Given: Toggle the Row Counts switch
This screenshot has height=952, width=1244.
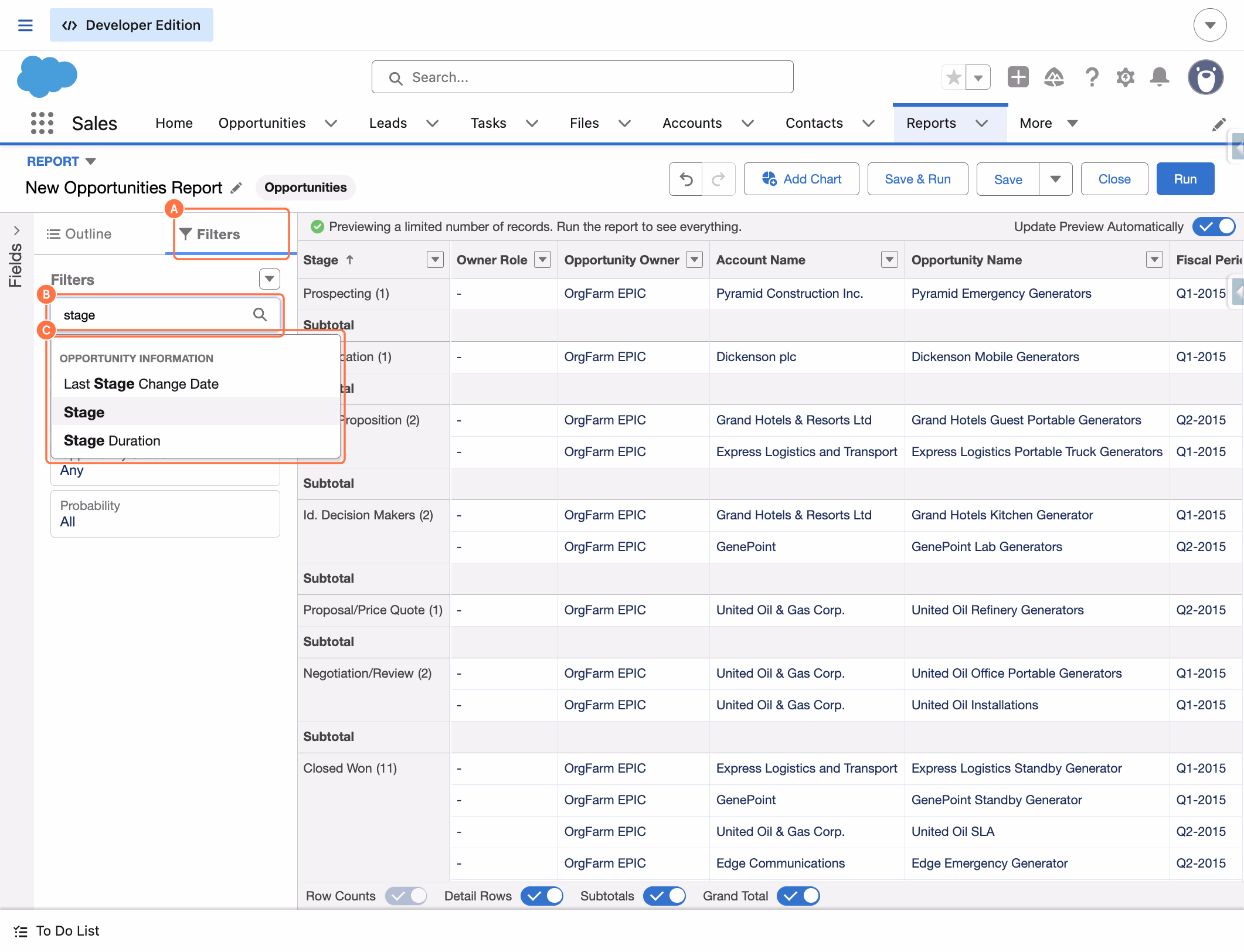Looking at the screenshot, I should click(406, 896).
